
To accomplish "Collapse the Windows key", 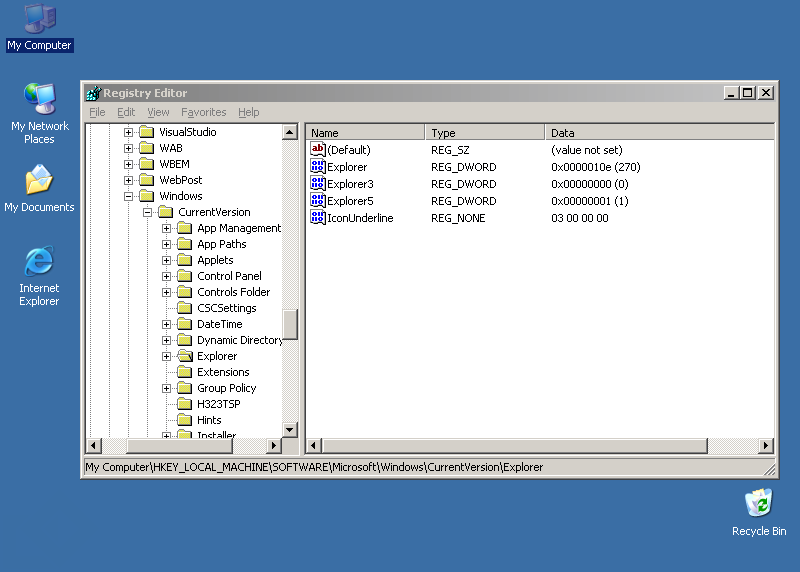I will click(x=129, y=196).
